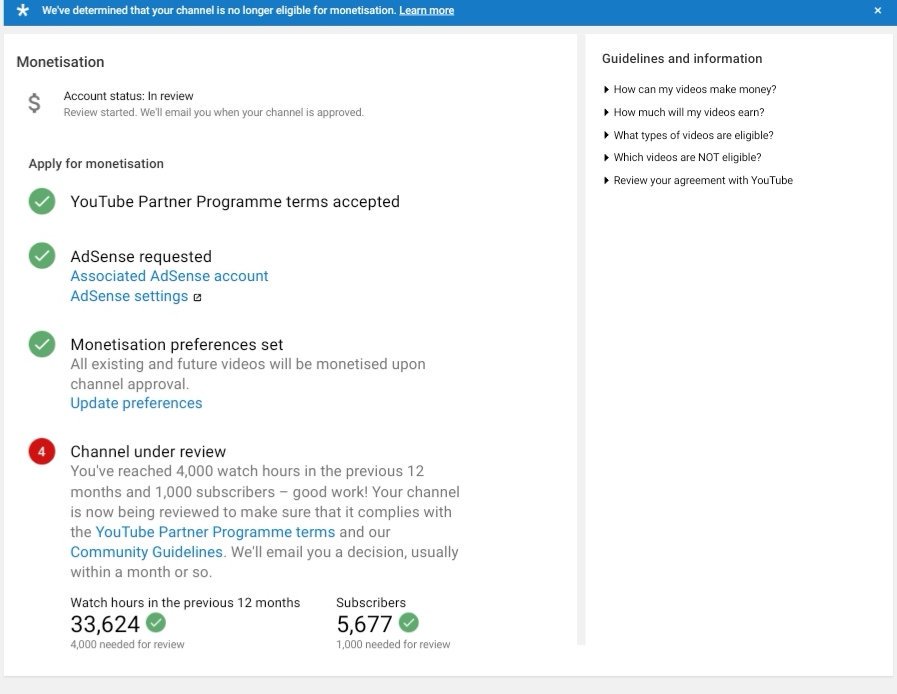Click the Monetisation page heading
897x694 pixels.
click(61, 62)
